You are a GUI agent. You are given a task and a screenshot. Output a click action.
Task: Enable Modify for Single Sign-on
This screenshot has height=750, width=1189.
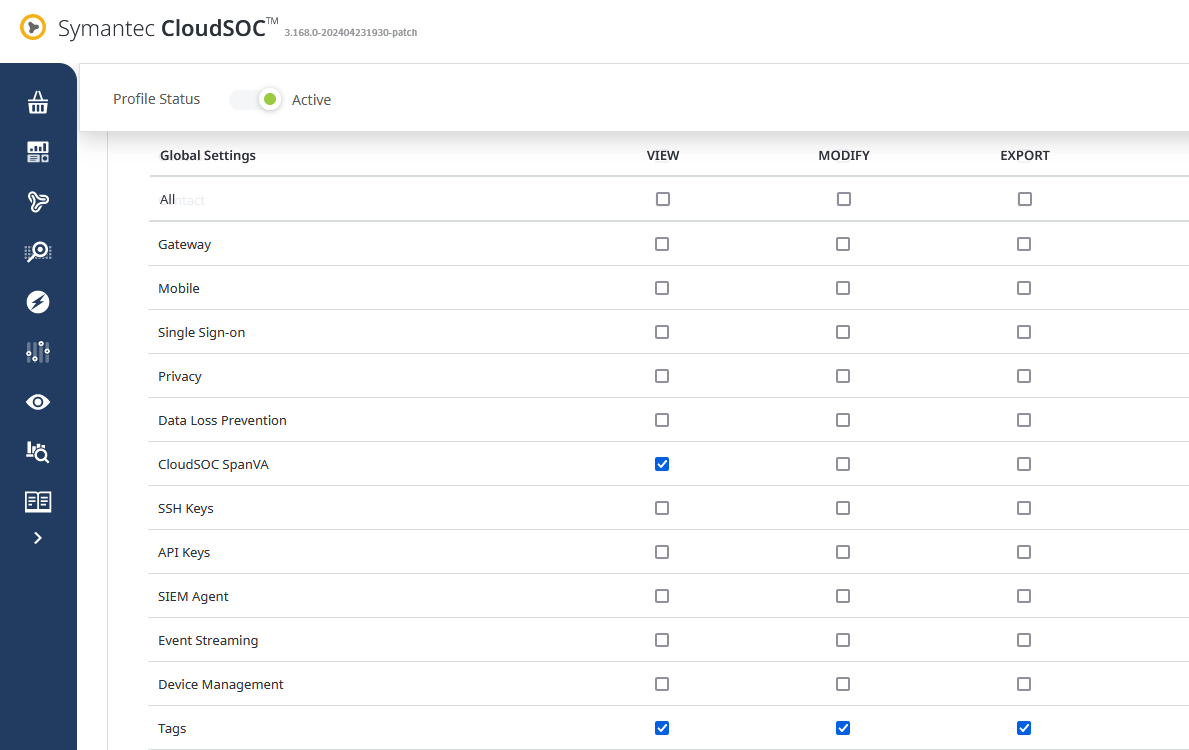[x=843, y=332]
